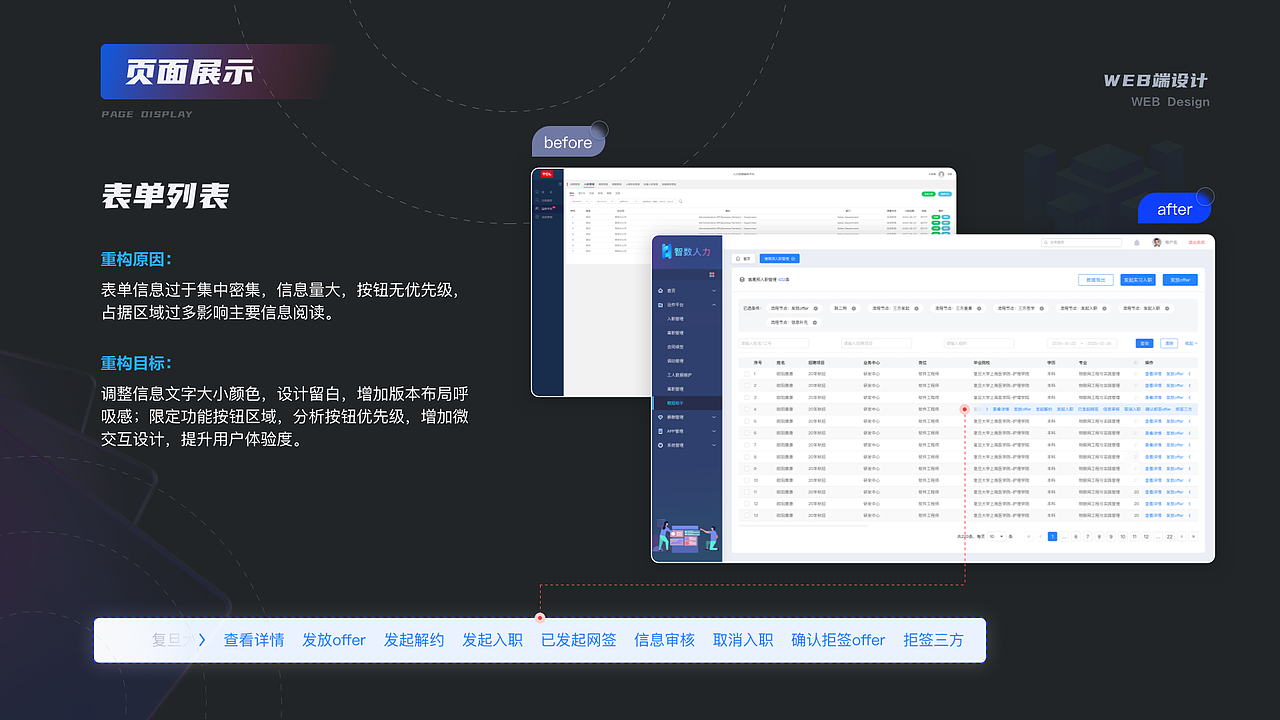Check the checkbox for table row 1
Viewport: 1280px width, 720px height.
point(746,374)
